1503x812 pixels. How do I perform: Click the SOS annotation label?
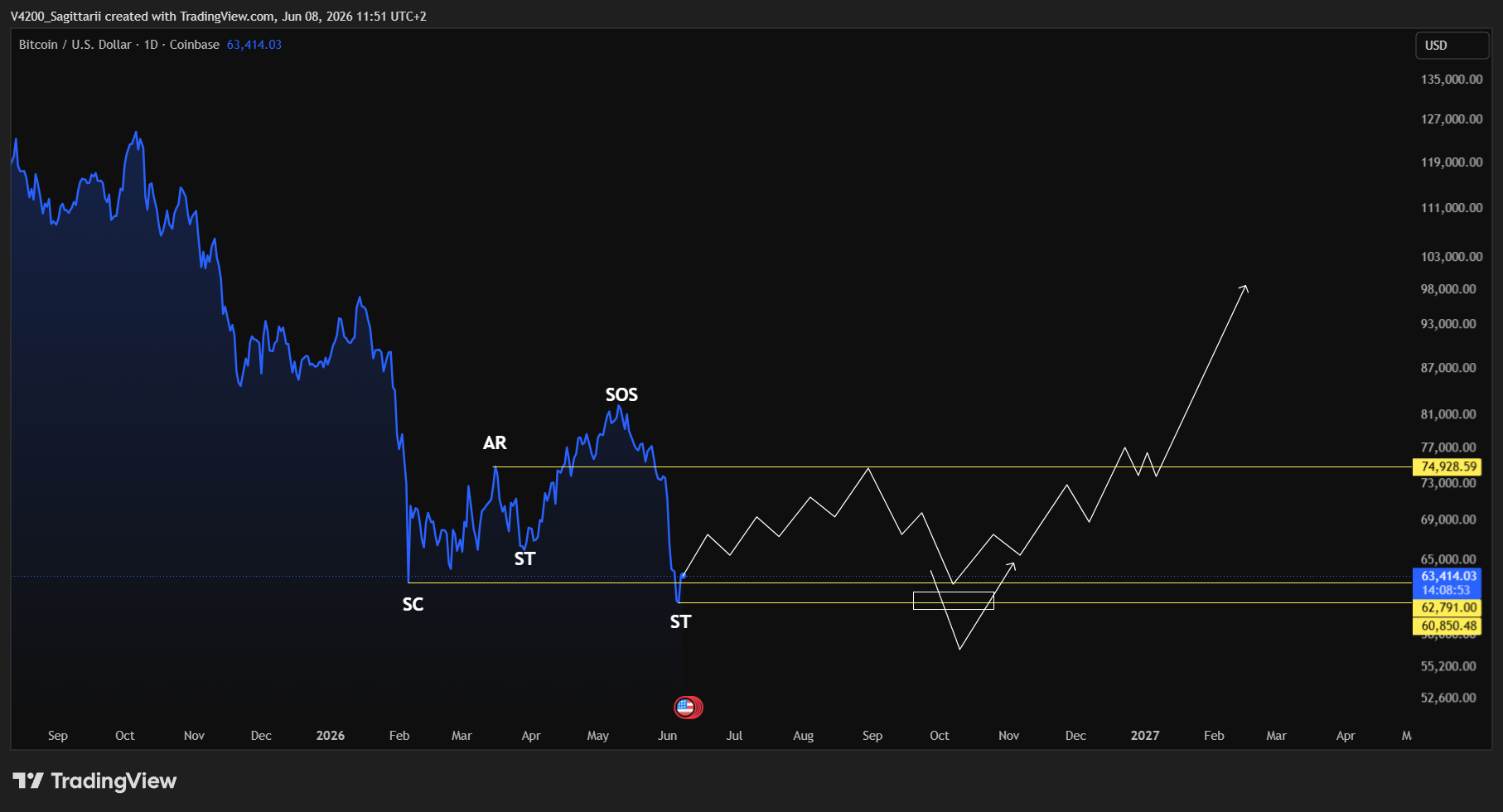[621, 394]
